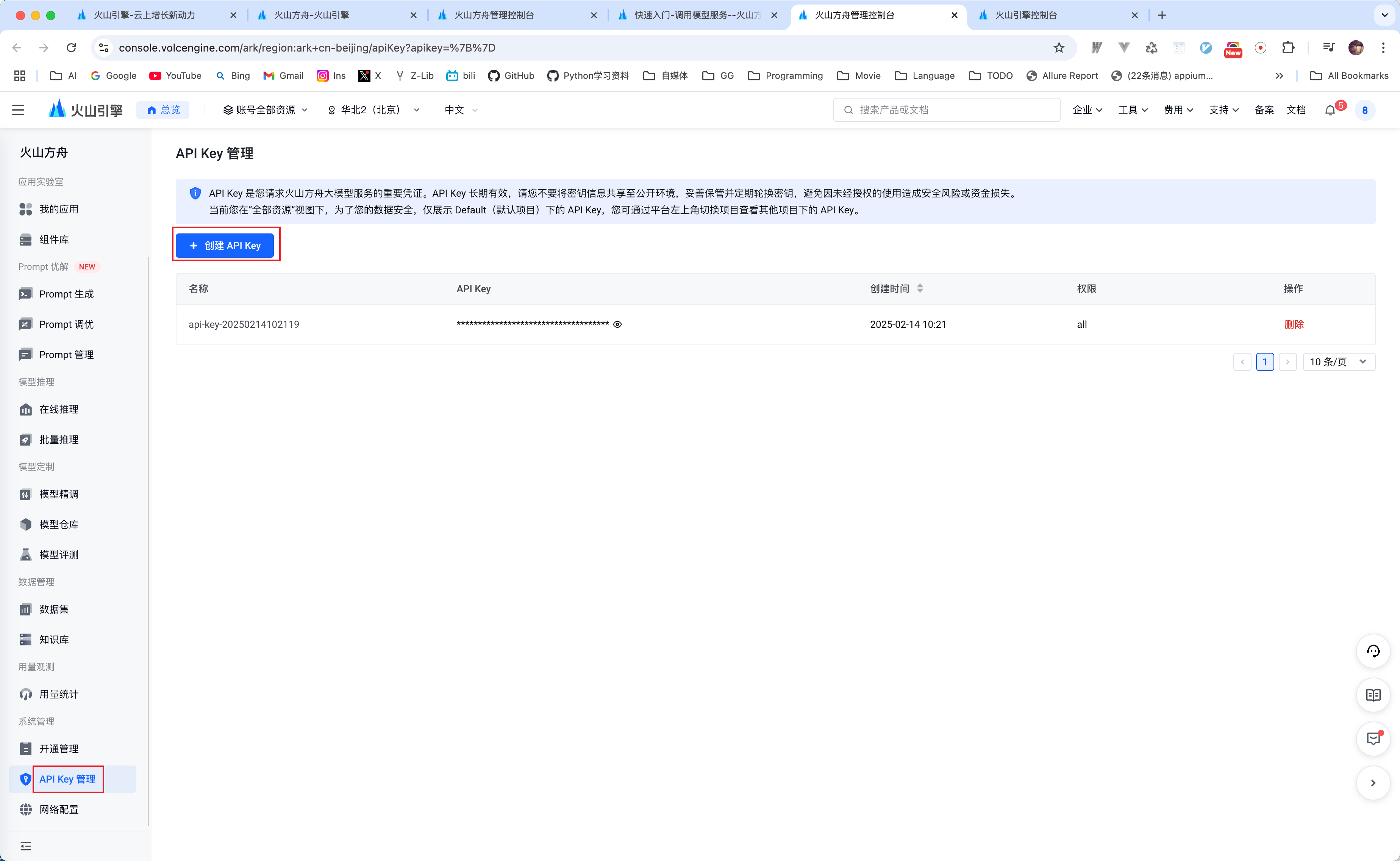Click the right-chevron floating button
The width and height of the screenshot is (1400, 861).
1373,783
